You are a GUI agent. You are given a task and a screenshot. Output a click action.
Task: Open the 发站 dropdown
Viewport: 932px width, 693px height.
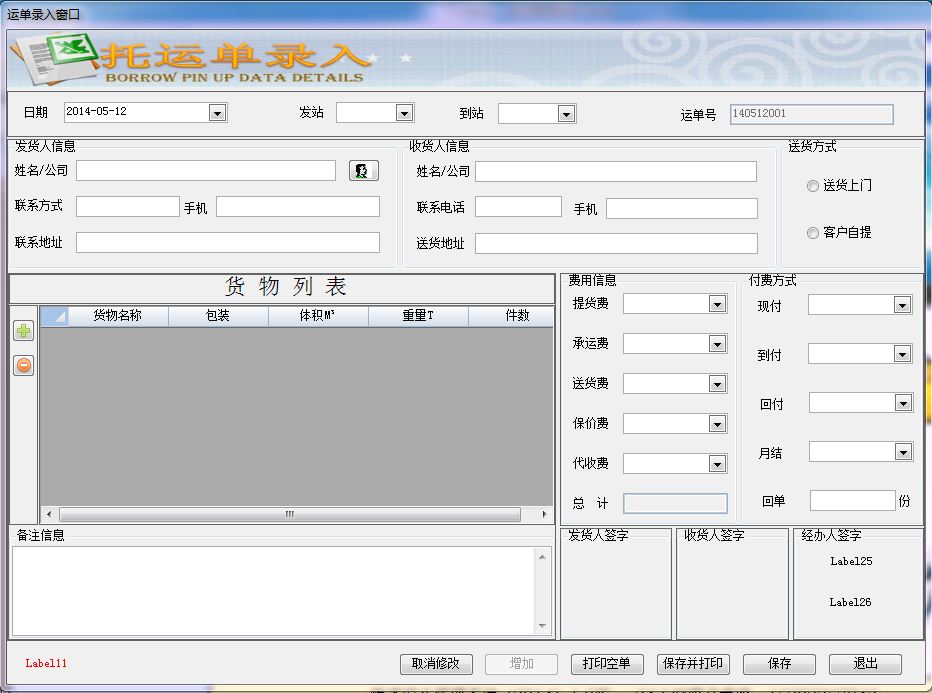pos(404,113)
